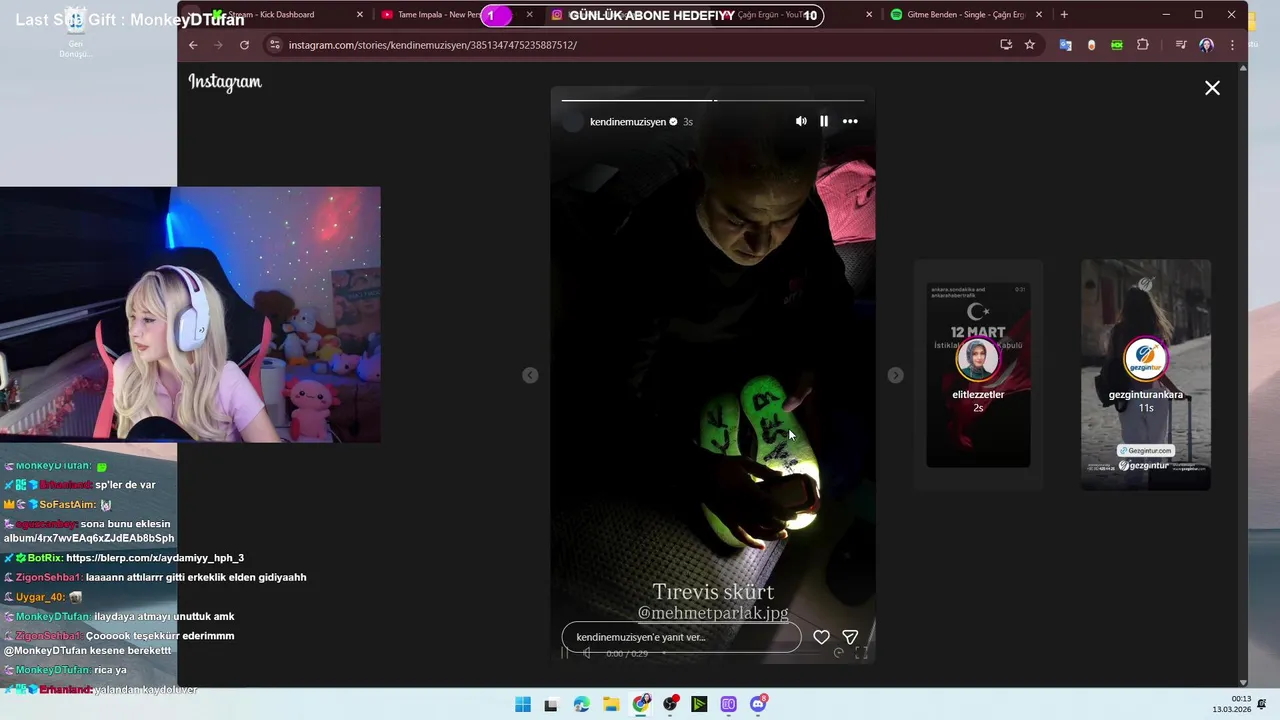Close the Instagram story viewer
The width and height of the screenshot is (1280, 720).
click(1212, 88)
